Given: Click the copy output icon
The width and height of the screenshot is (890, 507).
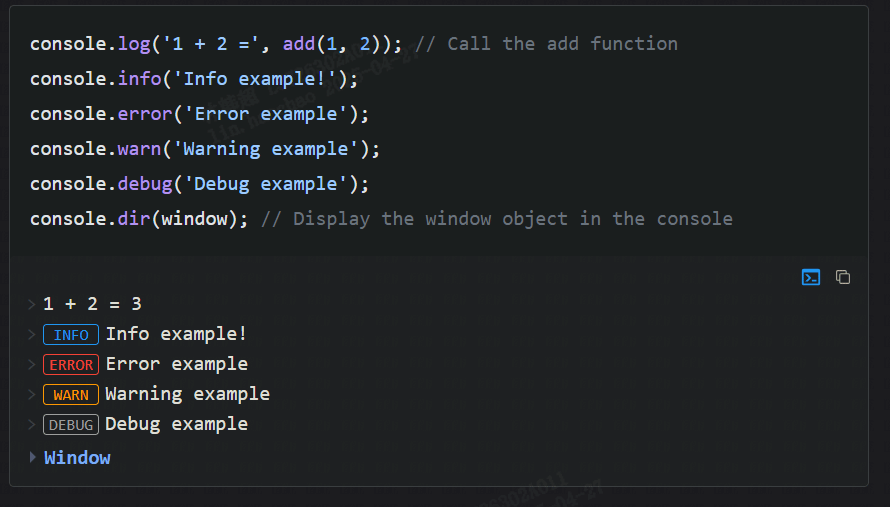Looking at the screenshot, I should (x=843, y=277).
